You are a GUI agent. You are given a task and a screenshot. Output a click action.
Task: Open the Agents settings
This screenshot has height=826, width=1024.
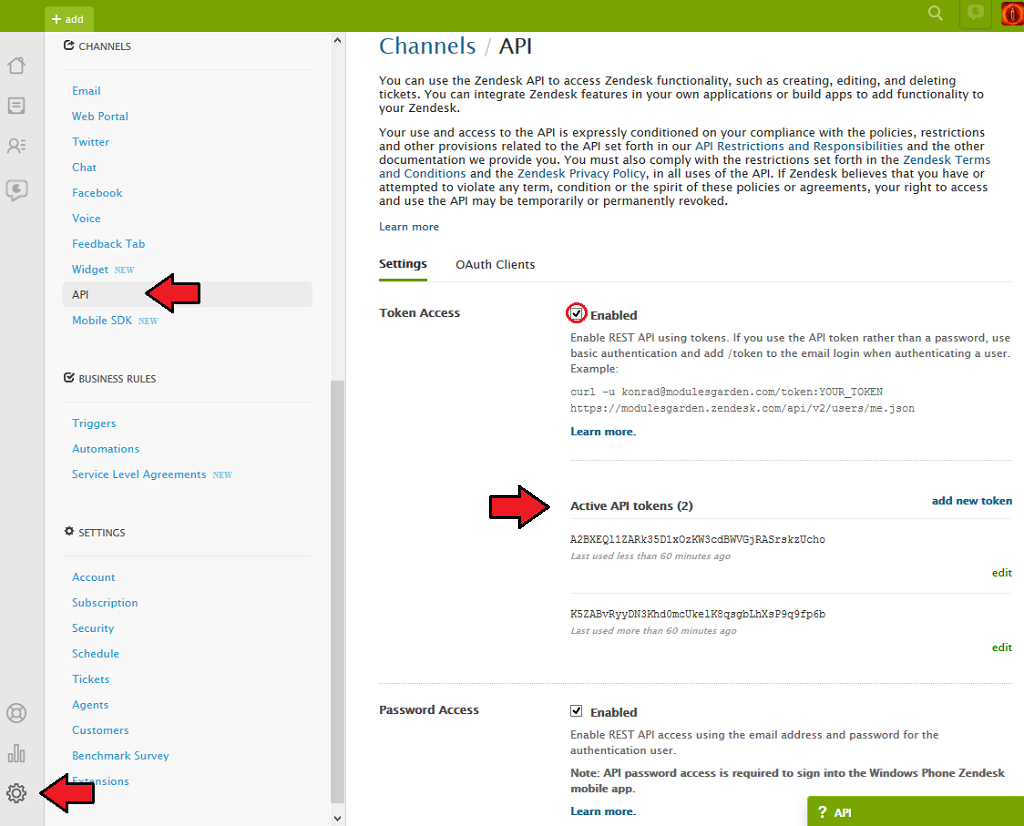tap(90, 705)
